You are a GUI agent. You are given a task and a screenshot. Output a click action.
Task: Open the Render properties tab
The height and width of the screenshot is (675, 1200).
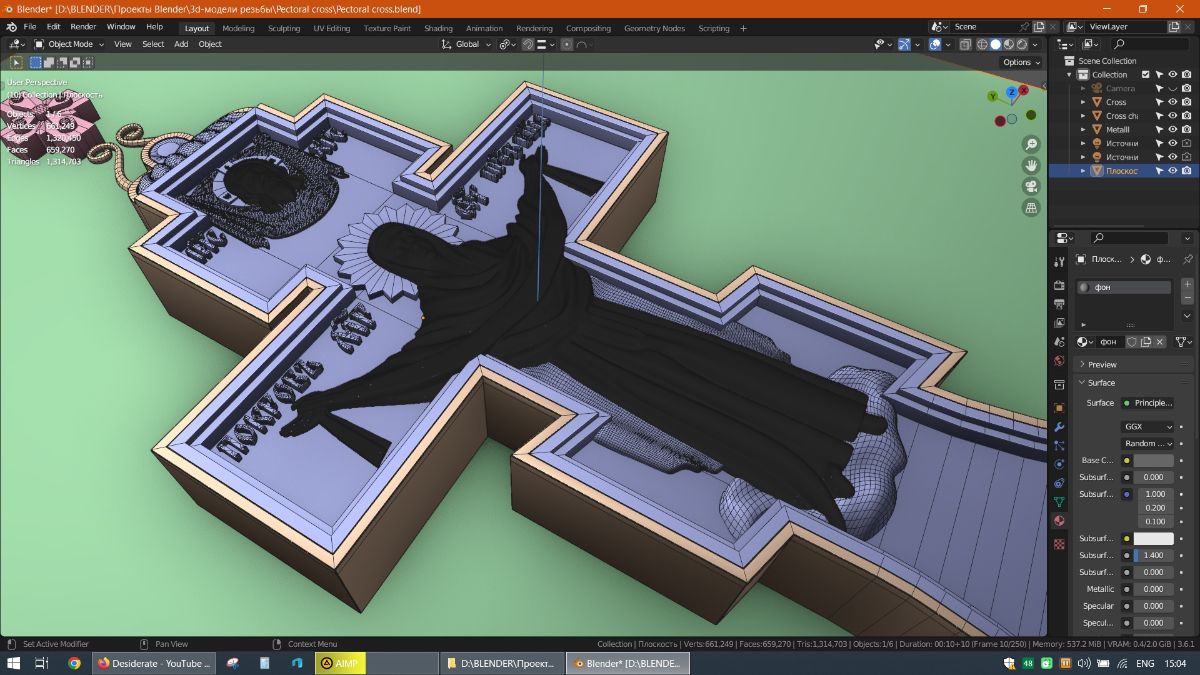click(1059, 285)
